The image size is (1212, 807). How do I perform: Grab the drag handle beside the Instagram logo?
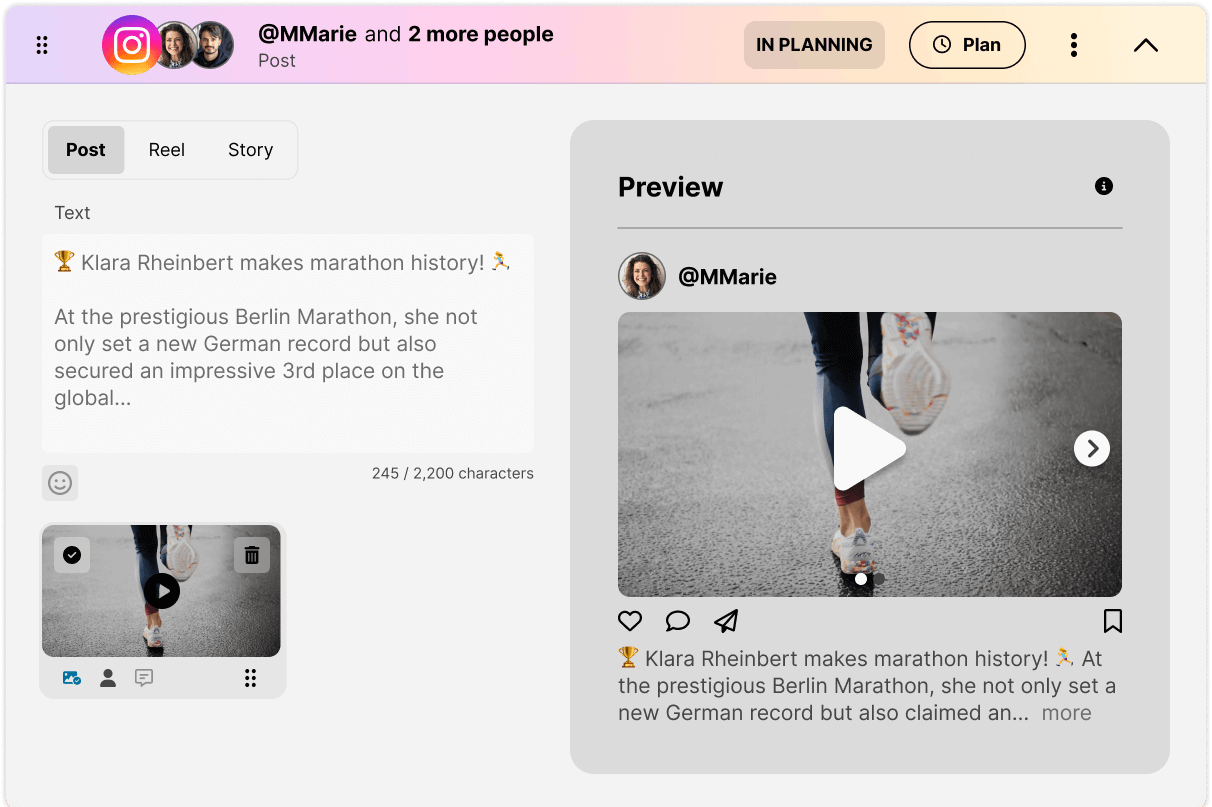(x=42, y=45)
